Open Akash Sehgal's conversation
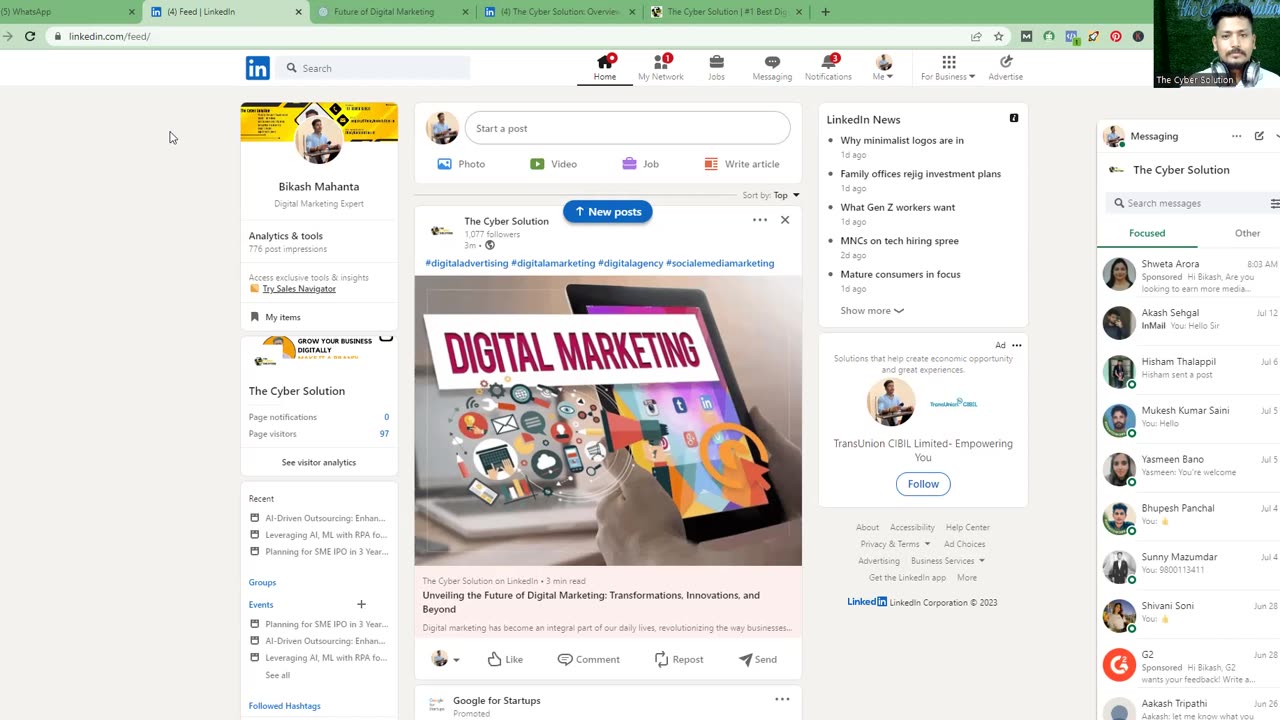This screenshot has width=1280, height=720. point(1189,323)
